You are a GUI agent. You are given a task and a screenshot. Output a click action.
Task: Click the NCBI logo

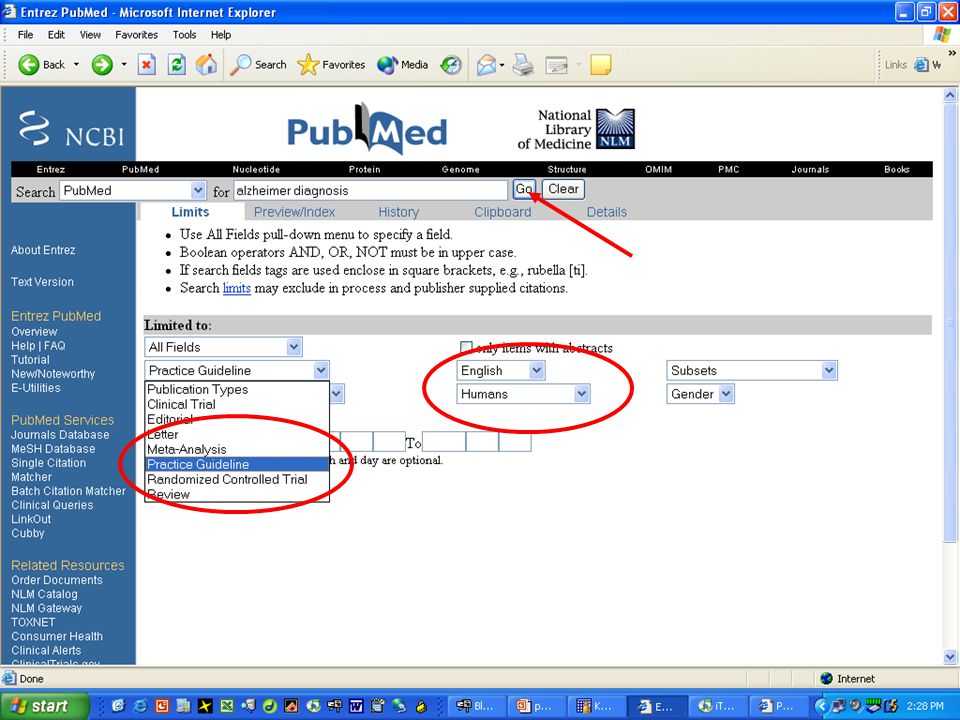71,130
